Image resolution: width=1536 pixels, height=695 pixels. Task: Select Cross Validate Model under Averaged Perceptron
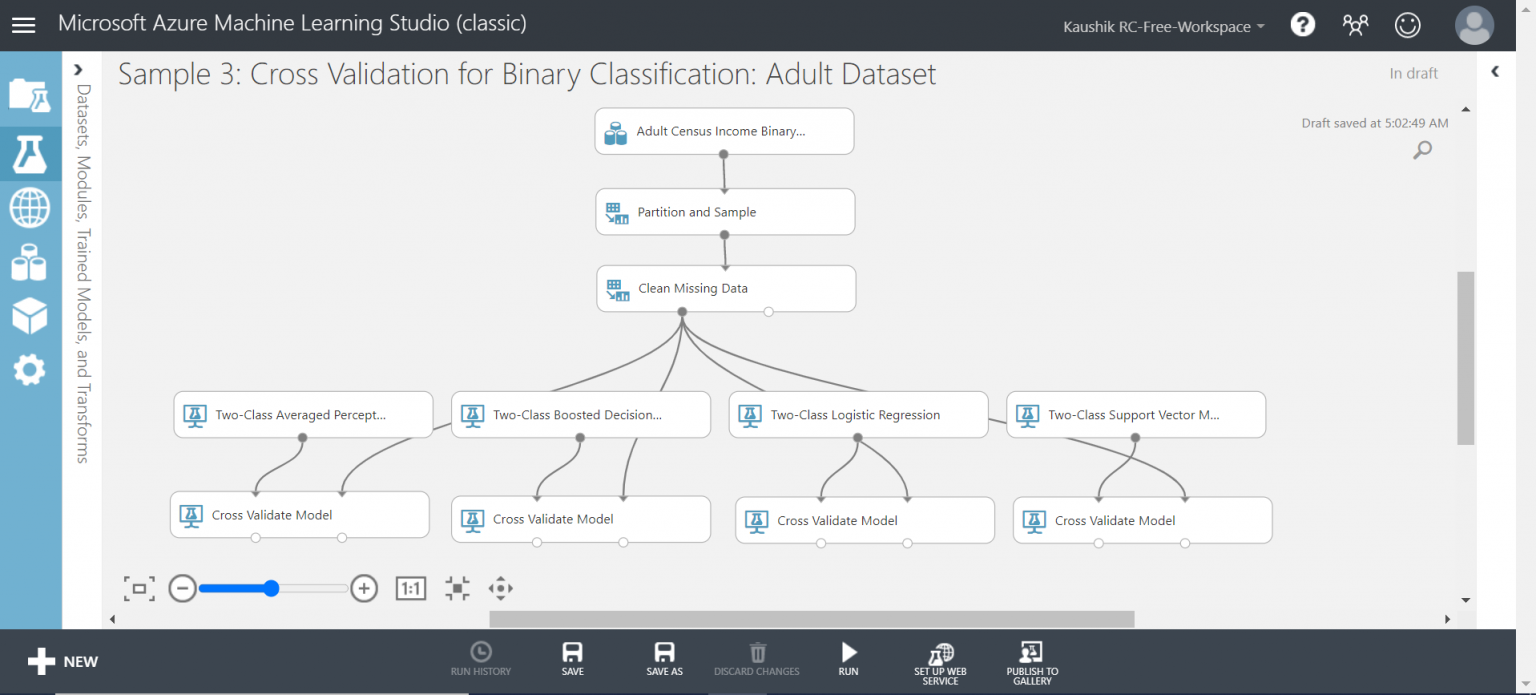(299, 515)
